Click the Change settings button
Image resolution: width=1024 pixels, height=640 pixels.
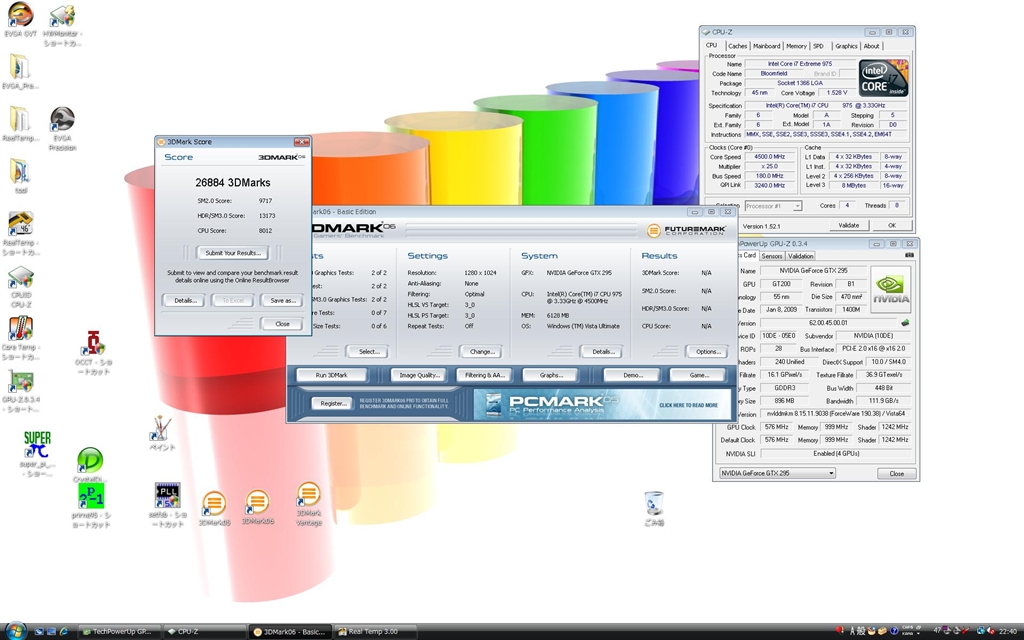coord(481,352)
